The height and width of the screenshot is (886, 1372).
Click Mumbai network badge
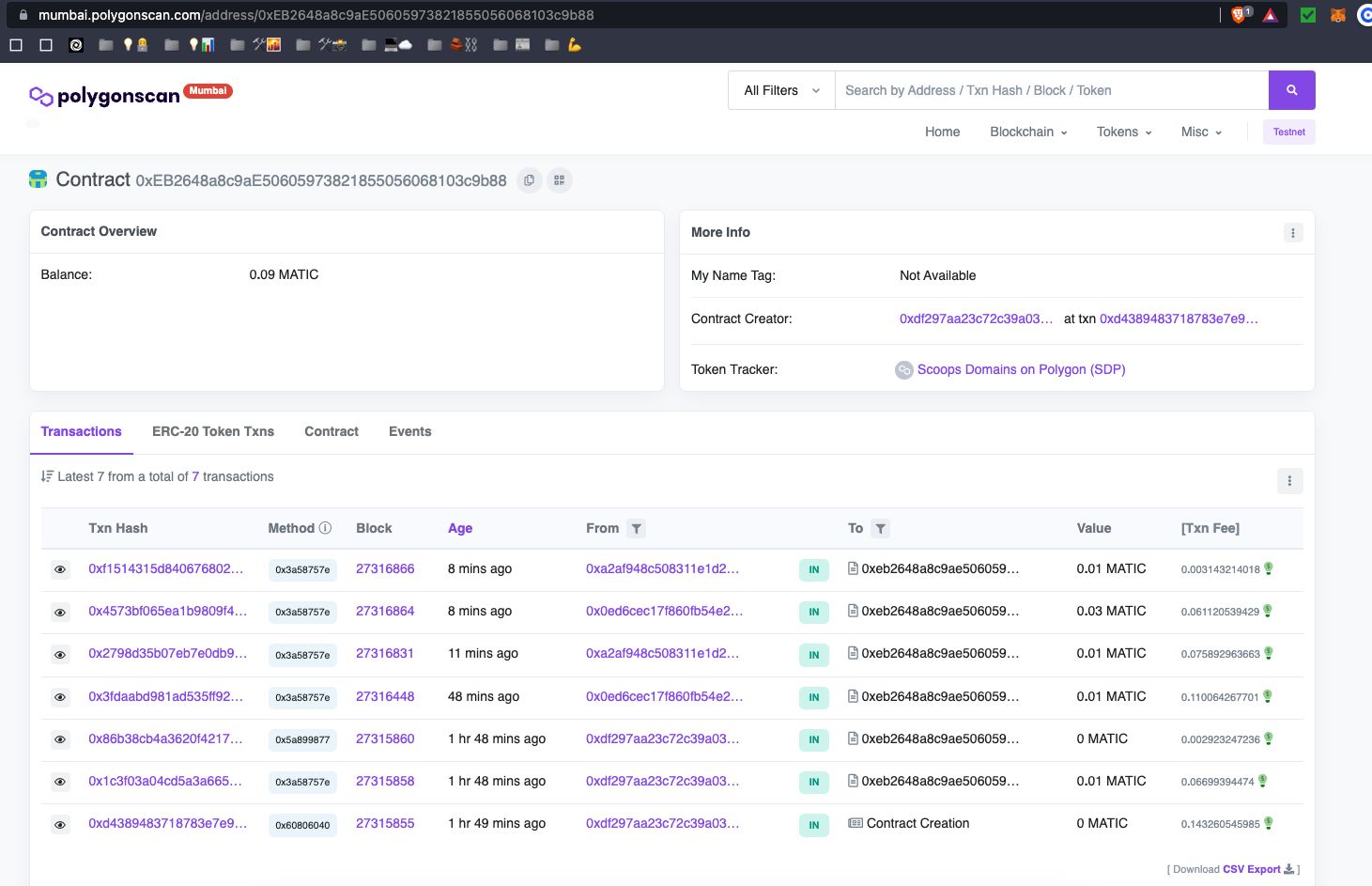tap(208, 91)
